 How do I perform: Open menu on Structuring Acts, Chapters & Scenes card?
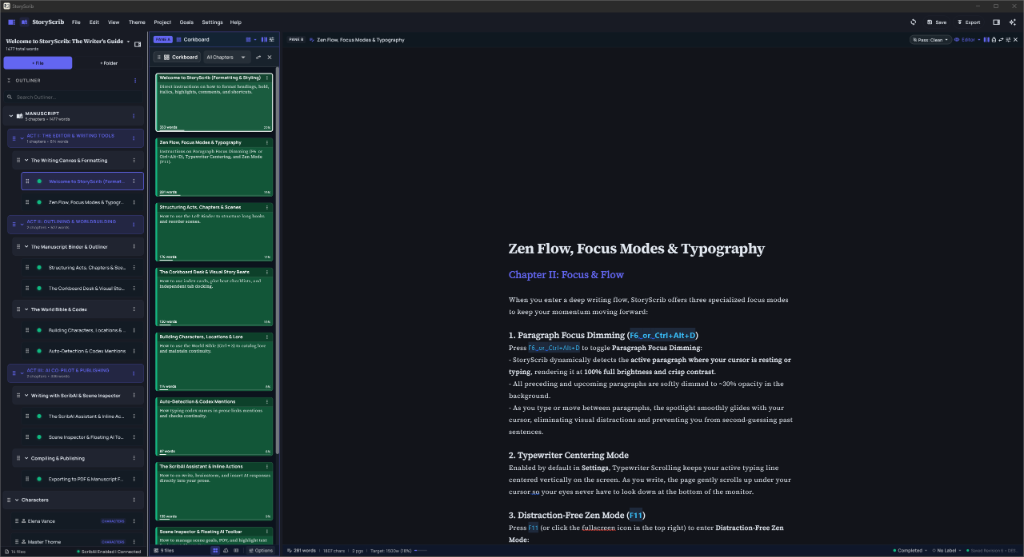266,207
